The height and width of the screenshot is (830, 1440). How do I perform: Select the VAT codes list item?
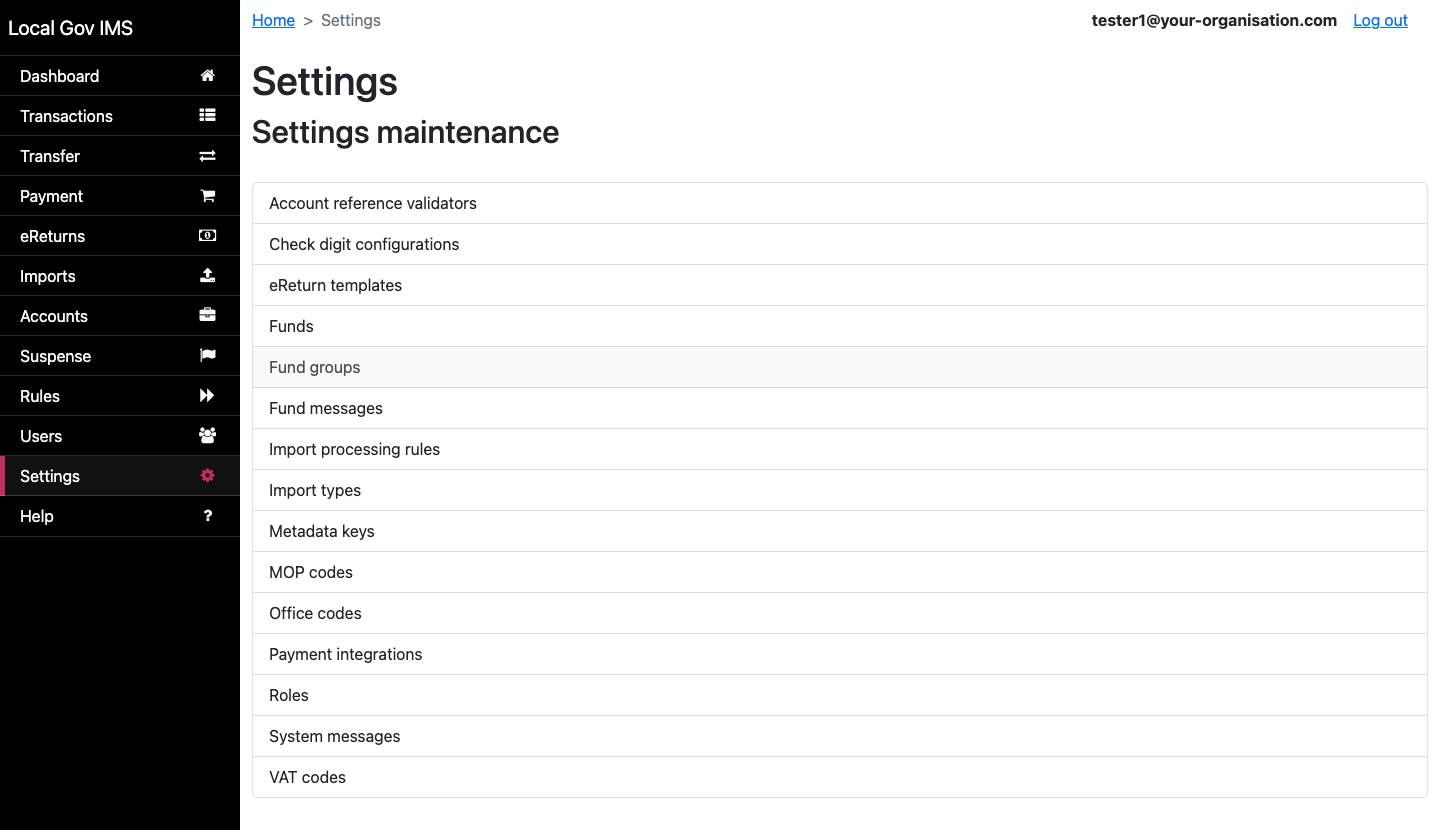307,777
